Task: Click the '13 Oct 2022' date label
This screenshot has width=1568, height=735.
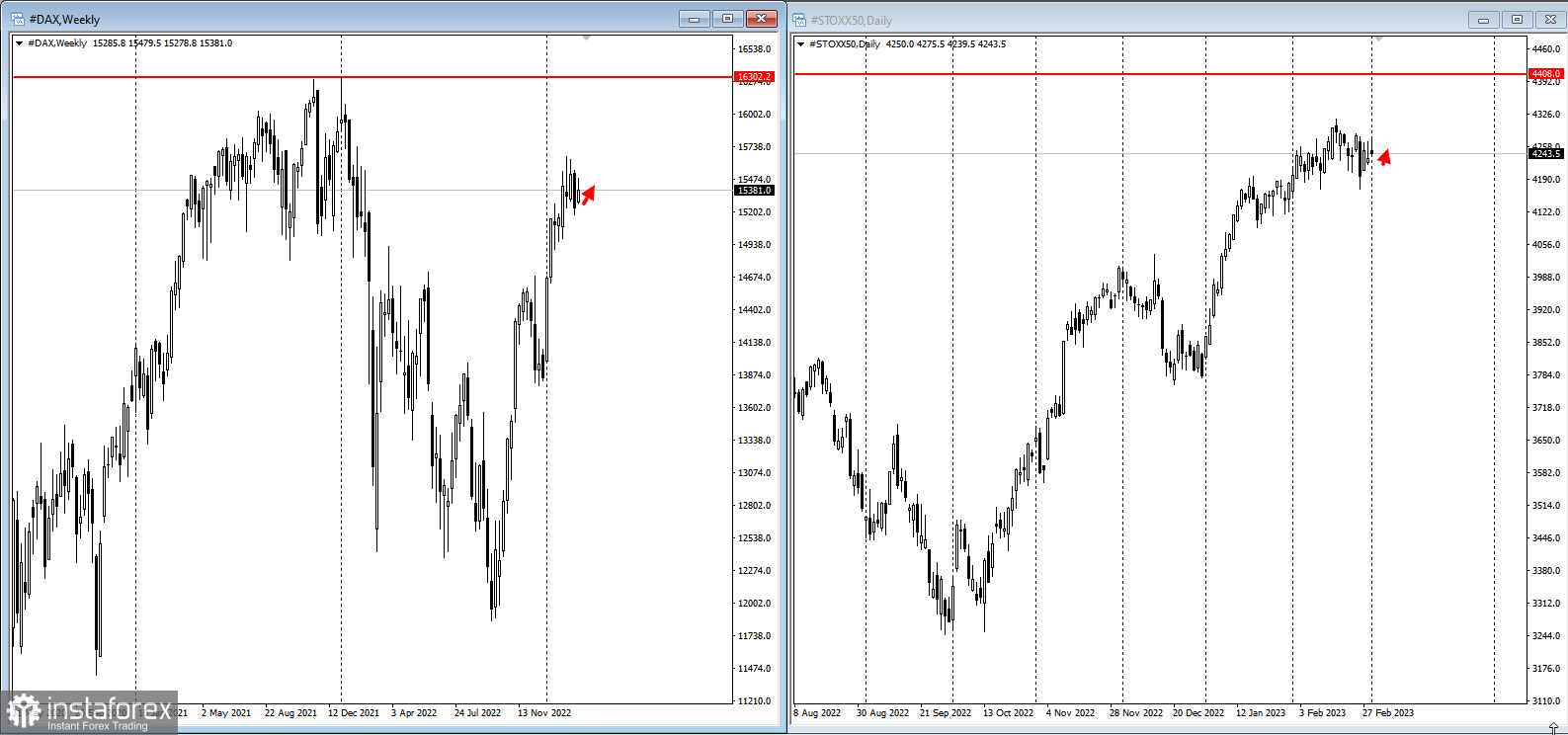Action: tap(1008, 713)
